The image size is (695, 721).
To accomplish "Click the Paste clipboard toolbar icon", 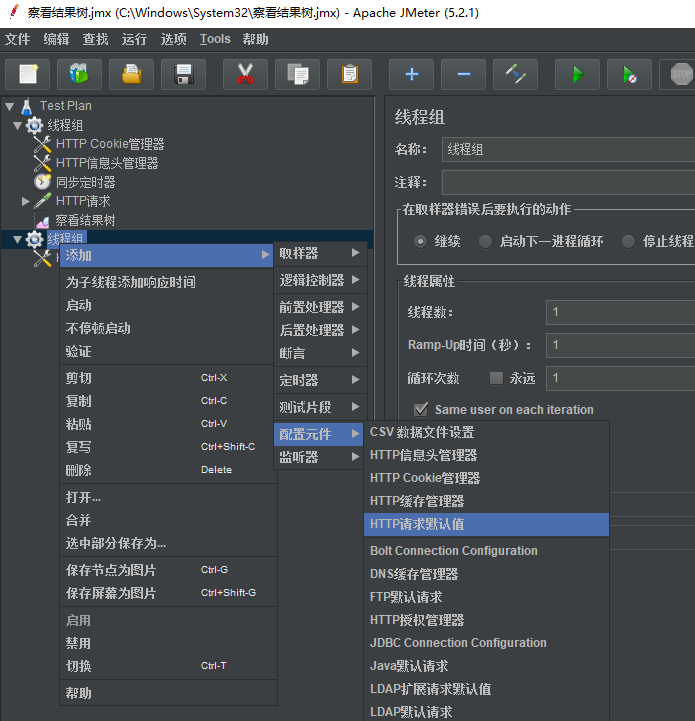I will [349, 74].
